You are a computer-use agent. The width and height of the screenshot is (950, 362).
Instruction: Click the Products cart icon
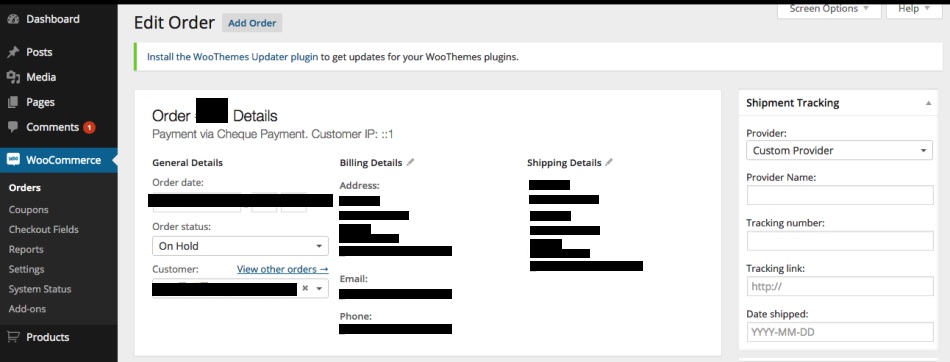coord(13,337)
